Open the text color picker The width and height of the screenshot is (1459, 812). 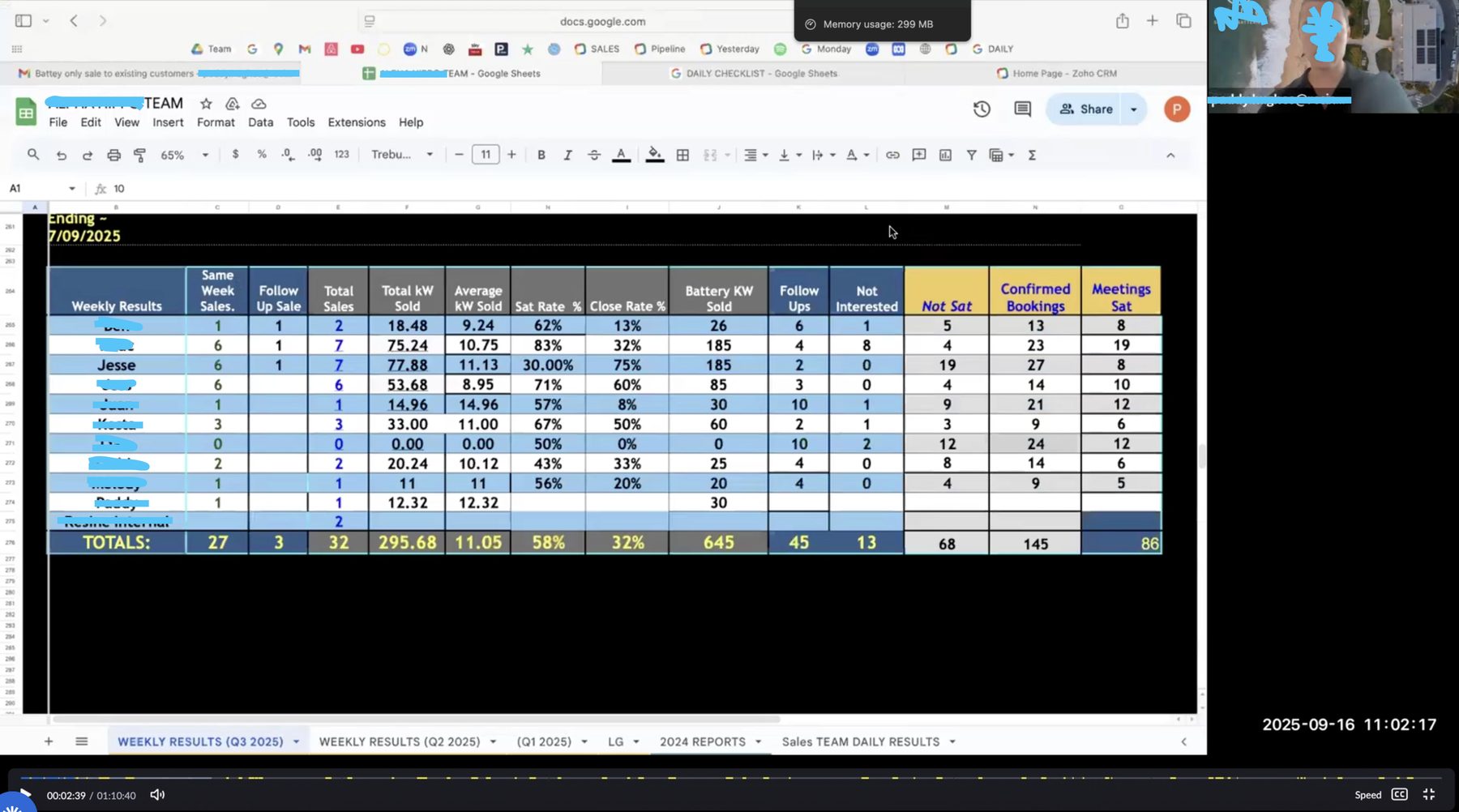pos(621,155)
